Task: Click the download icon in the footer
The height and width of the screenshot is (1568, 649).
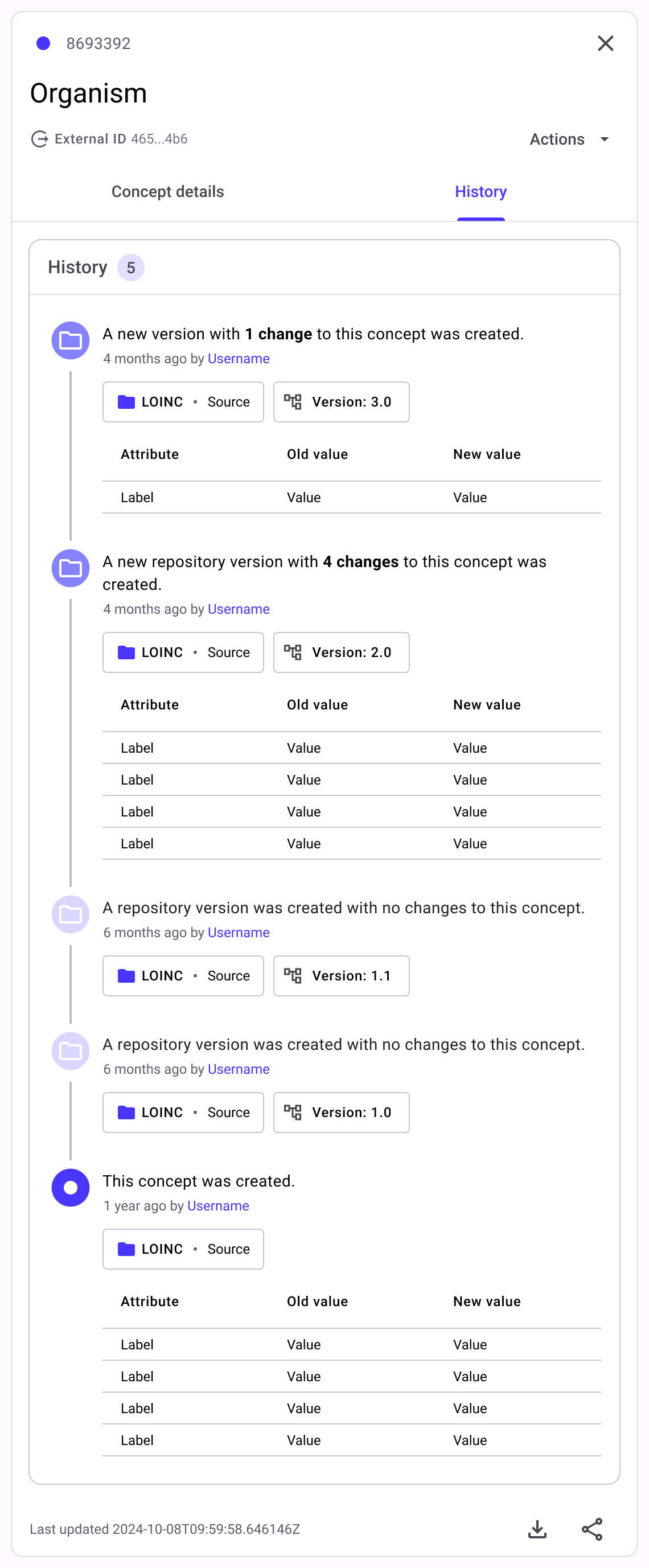Action: point(537,1529)
